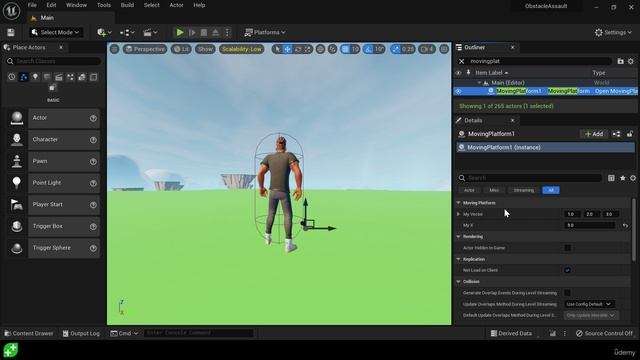Toggle scale snapping in the viewport toolbar

point(396,49)
